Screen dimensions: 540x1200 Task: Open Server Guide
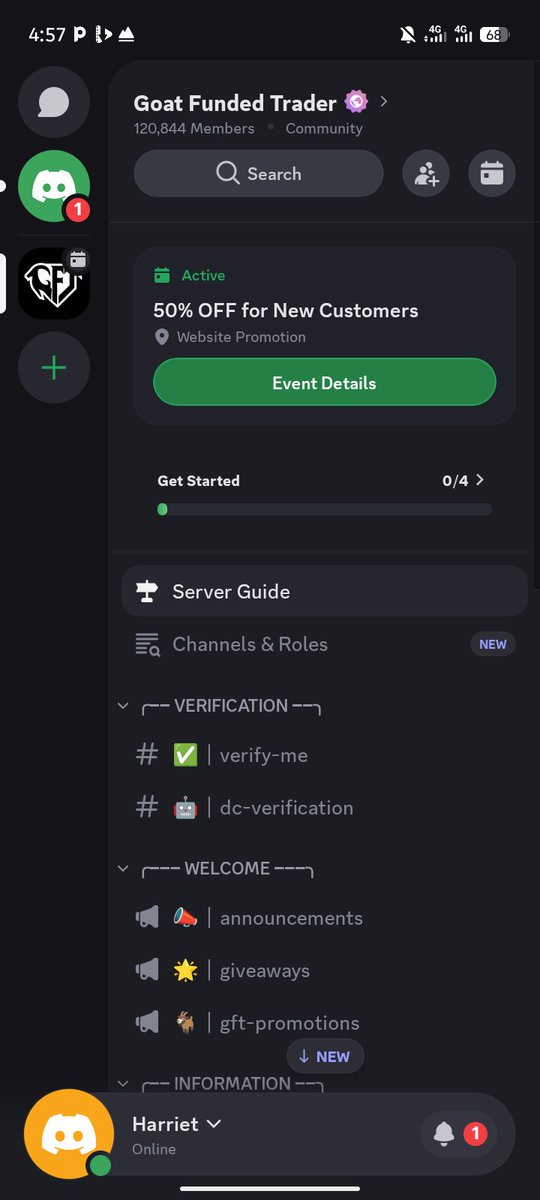[324, 592]
